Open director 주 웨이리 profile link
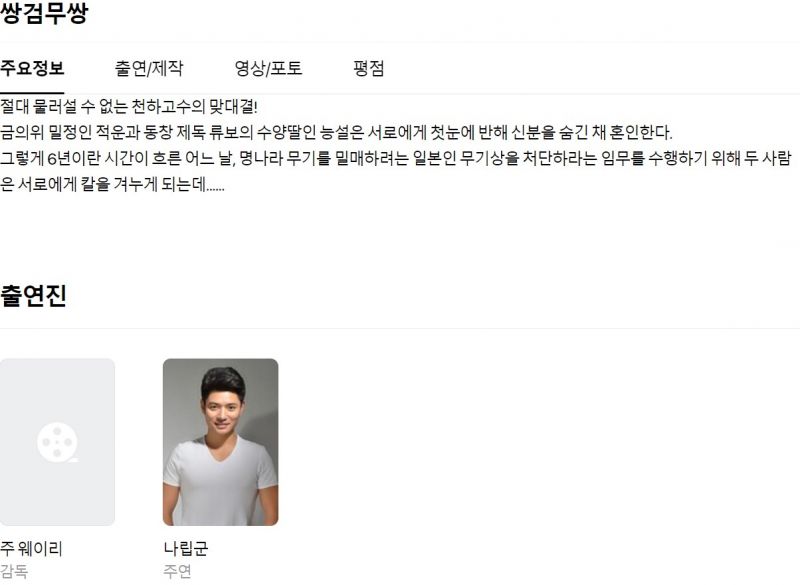Screen dimensions: 800x585 31,548
